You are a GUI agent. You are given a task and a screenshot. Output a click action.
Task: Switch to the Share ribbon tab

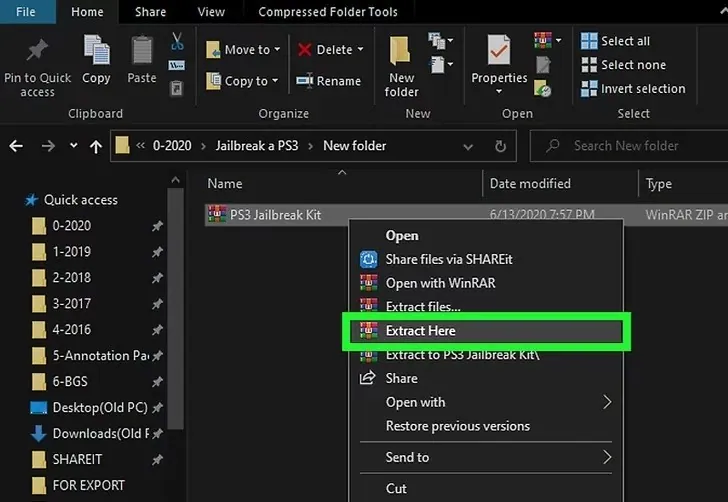[150, 12]
